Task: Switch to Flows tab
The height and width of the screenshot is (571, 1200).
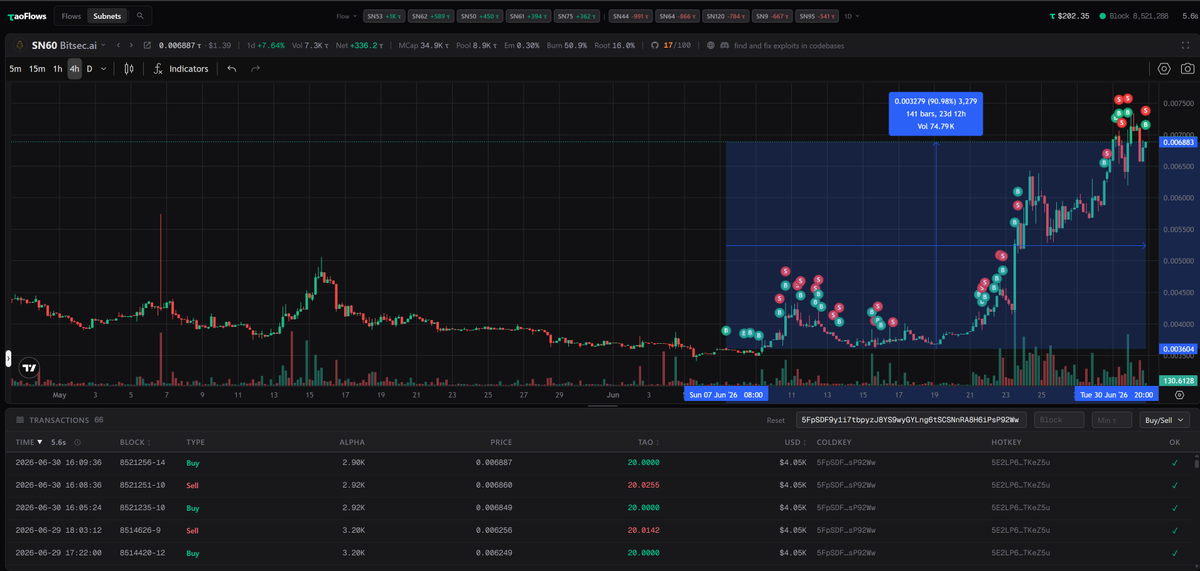Action: pos(71,16)
